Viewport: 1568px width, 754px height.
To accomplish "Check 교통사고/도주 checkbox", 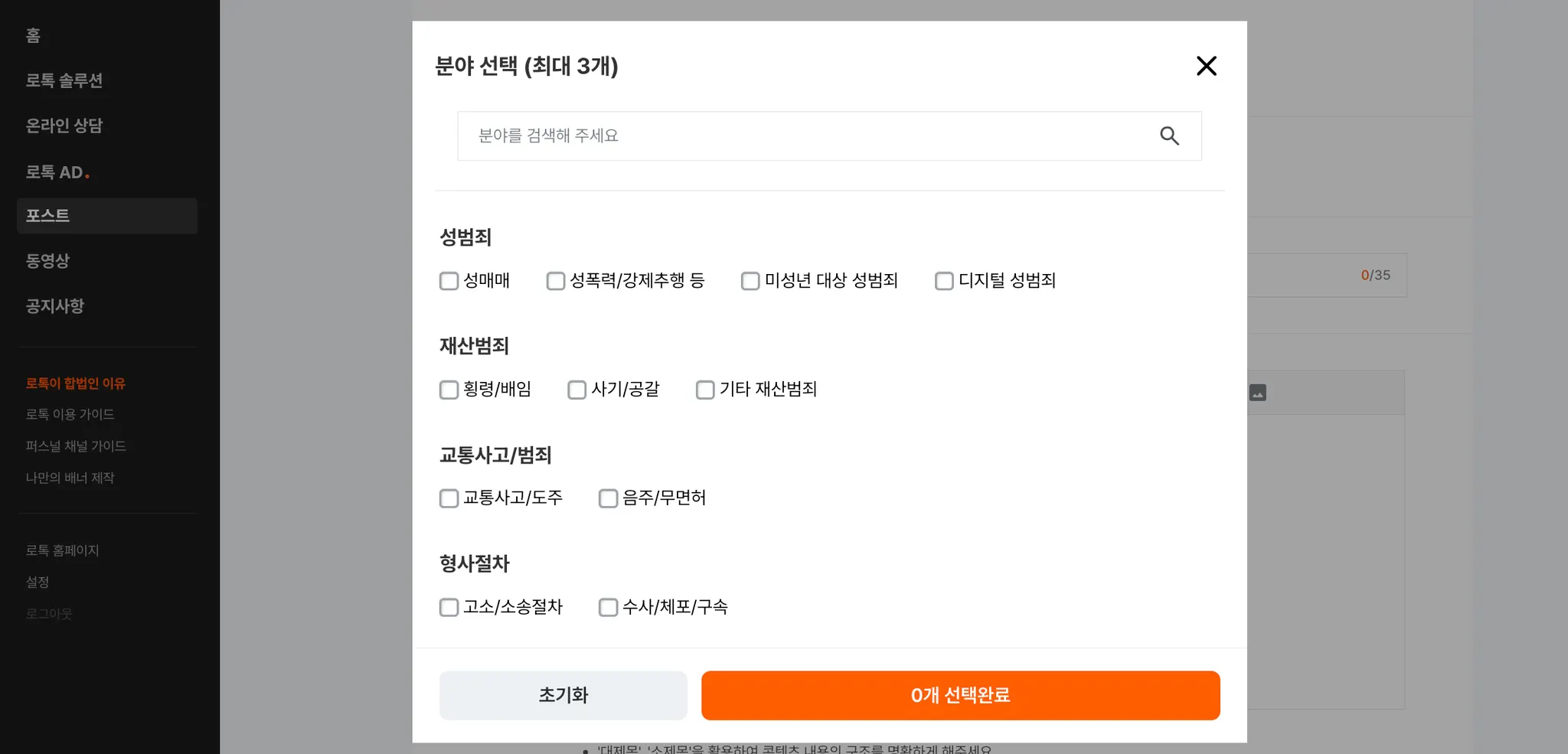I will click(x=449, y=498).
